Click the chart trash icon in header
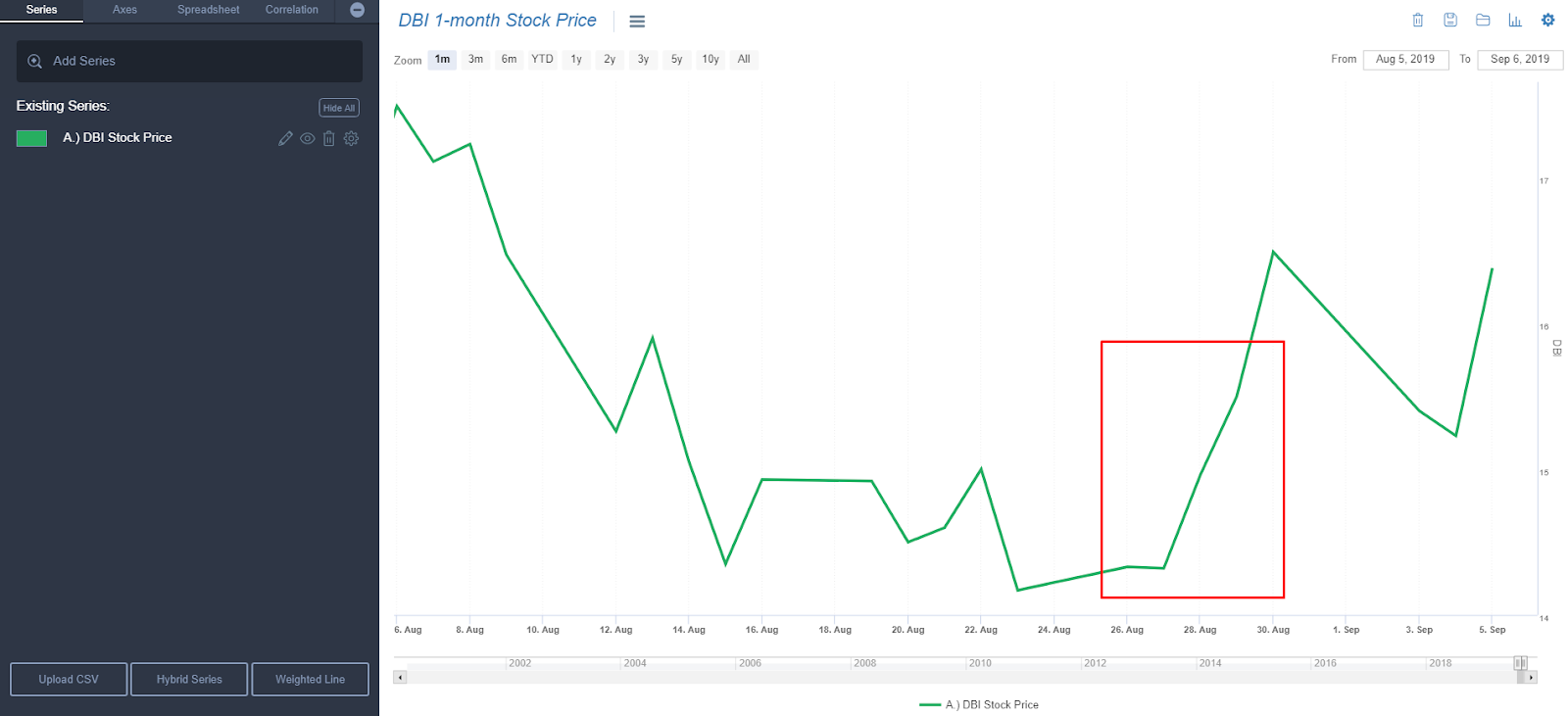The image size is (1568, 716). tap(1417, 20)
